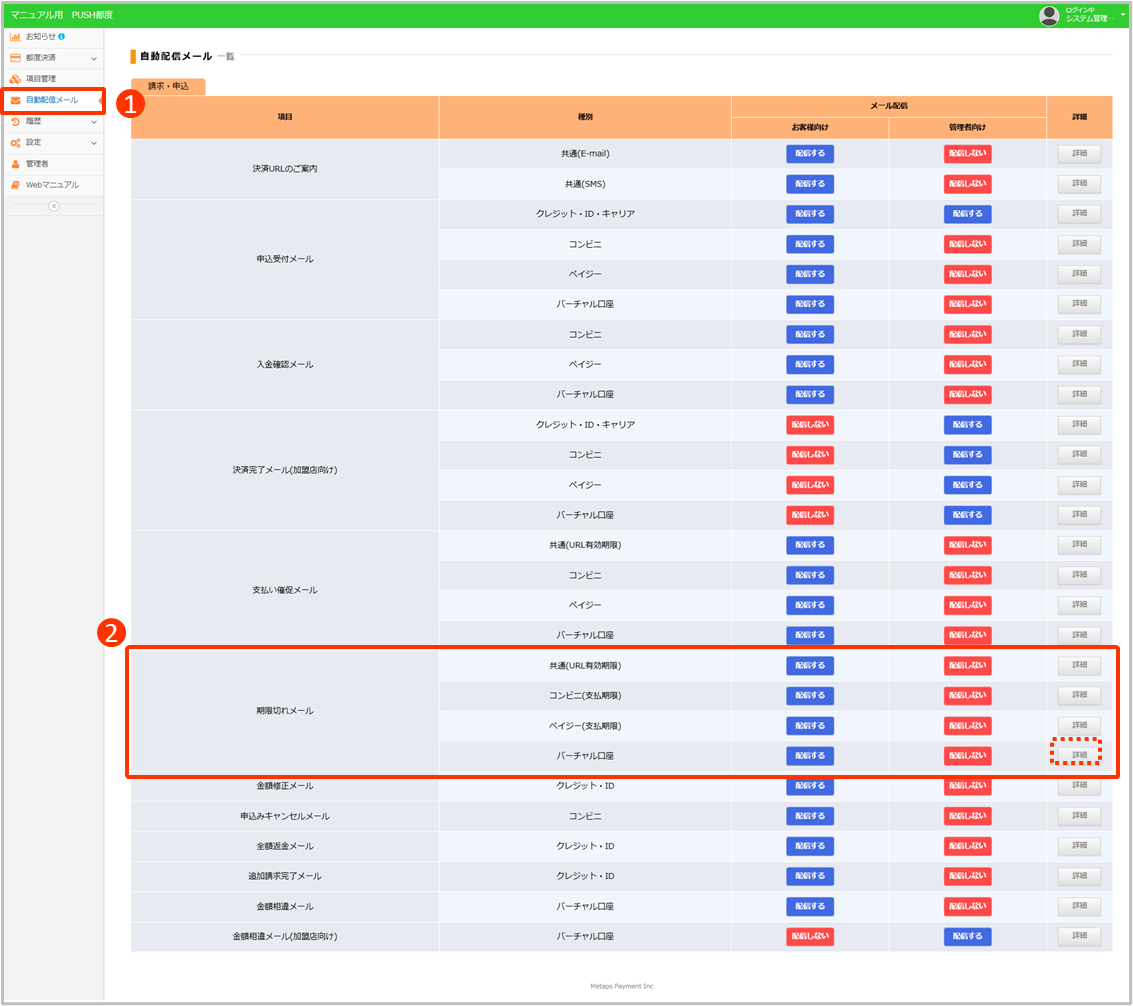Open 詳細 for 期限切れメール バーチャル口座
Screen dimensions: 1133x1006
(1079, 755)
